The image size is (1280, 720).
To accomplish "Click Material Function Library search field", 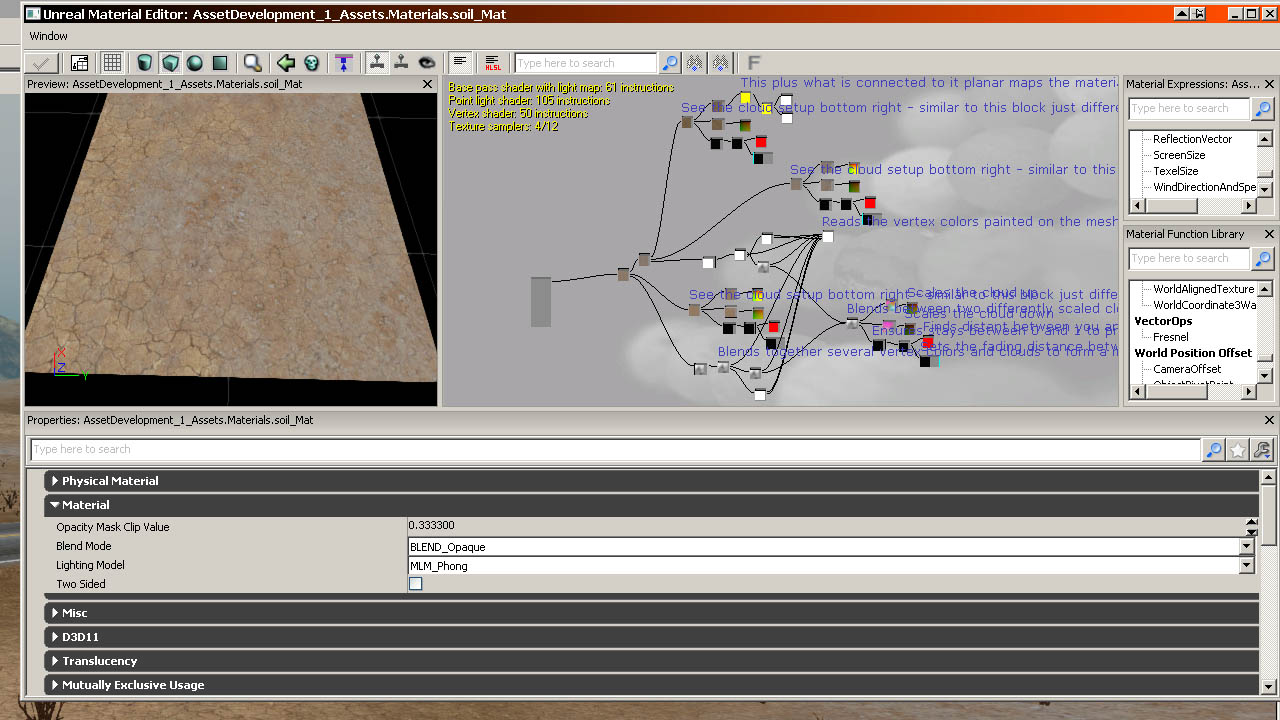I will click(x=1189, y=258).
